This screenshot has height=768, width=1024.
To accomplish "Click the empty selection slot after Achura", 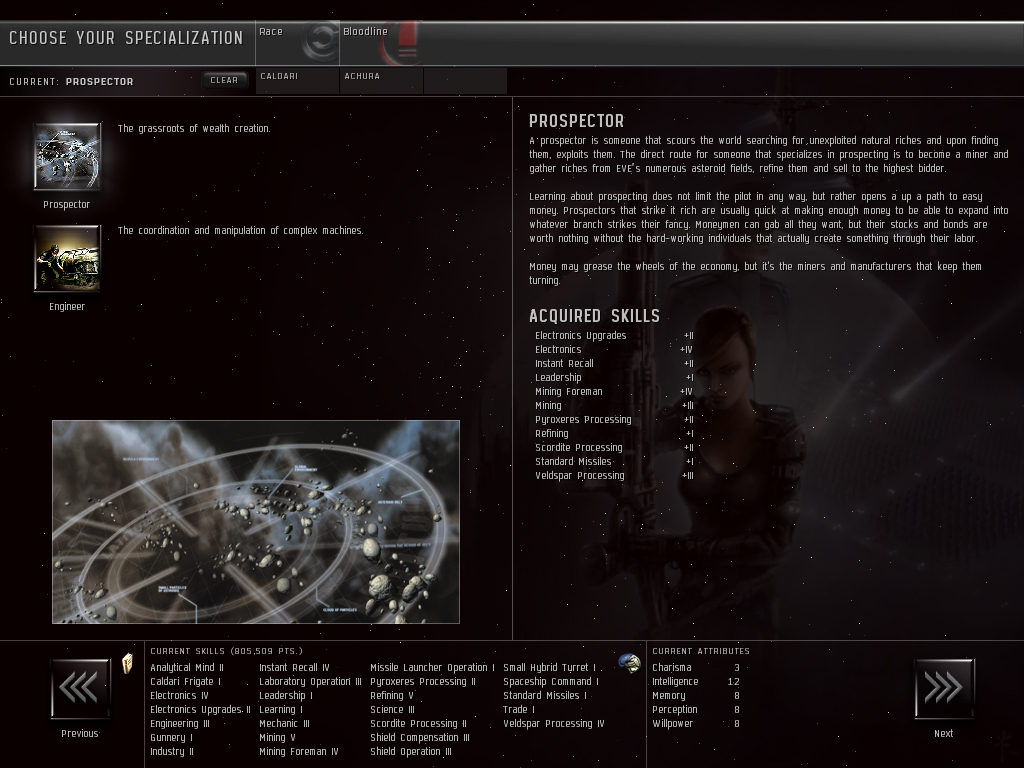I will click(466, 81).
